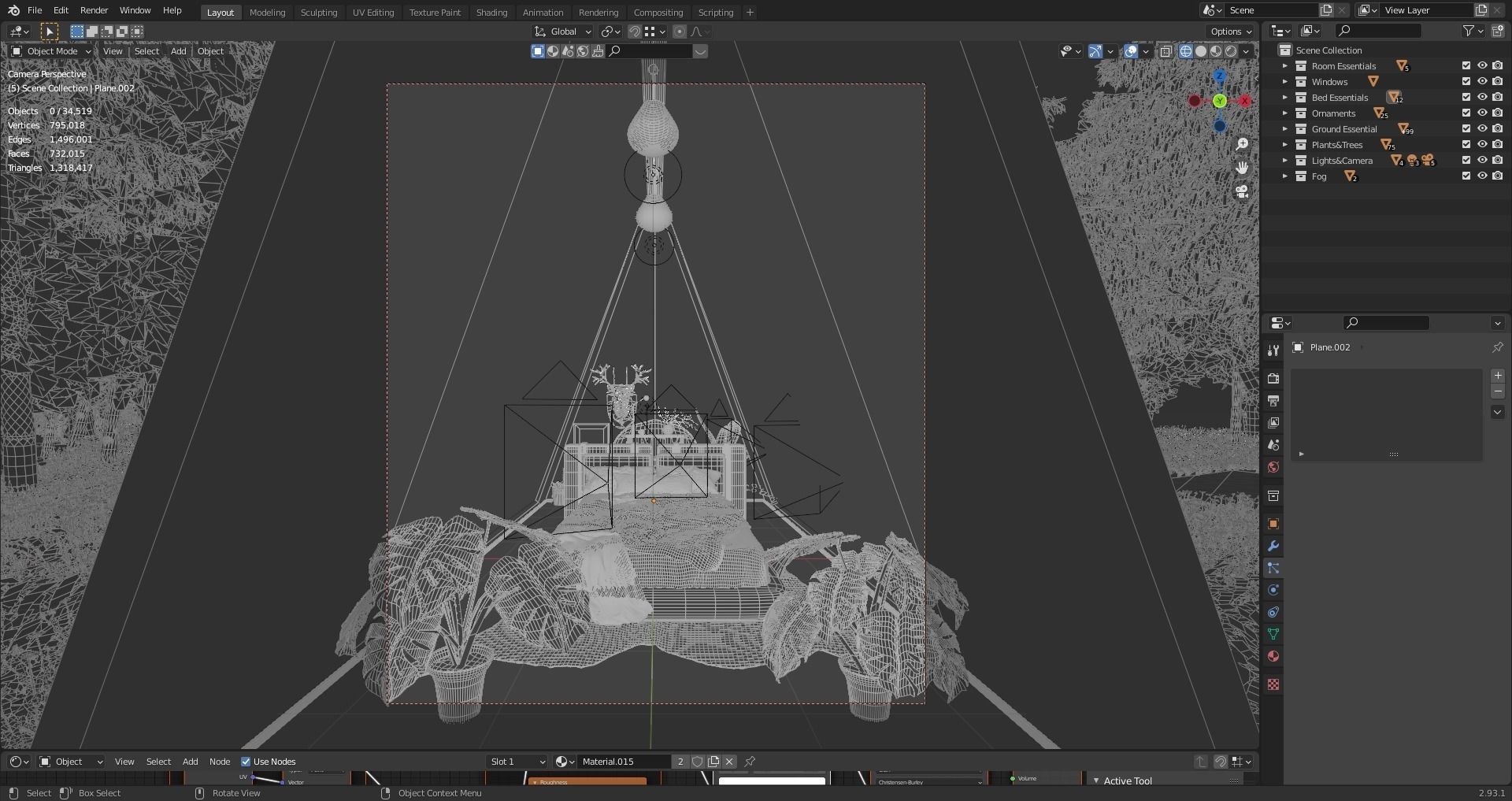Click the Z axis on navigation gizmo
This screenshot has width=1512, height=801.
(1220, 76)
